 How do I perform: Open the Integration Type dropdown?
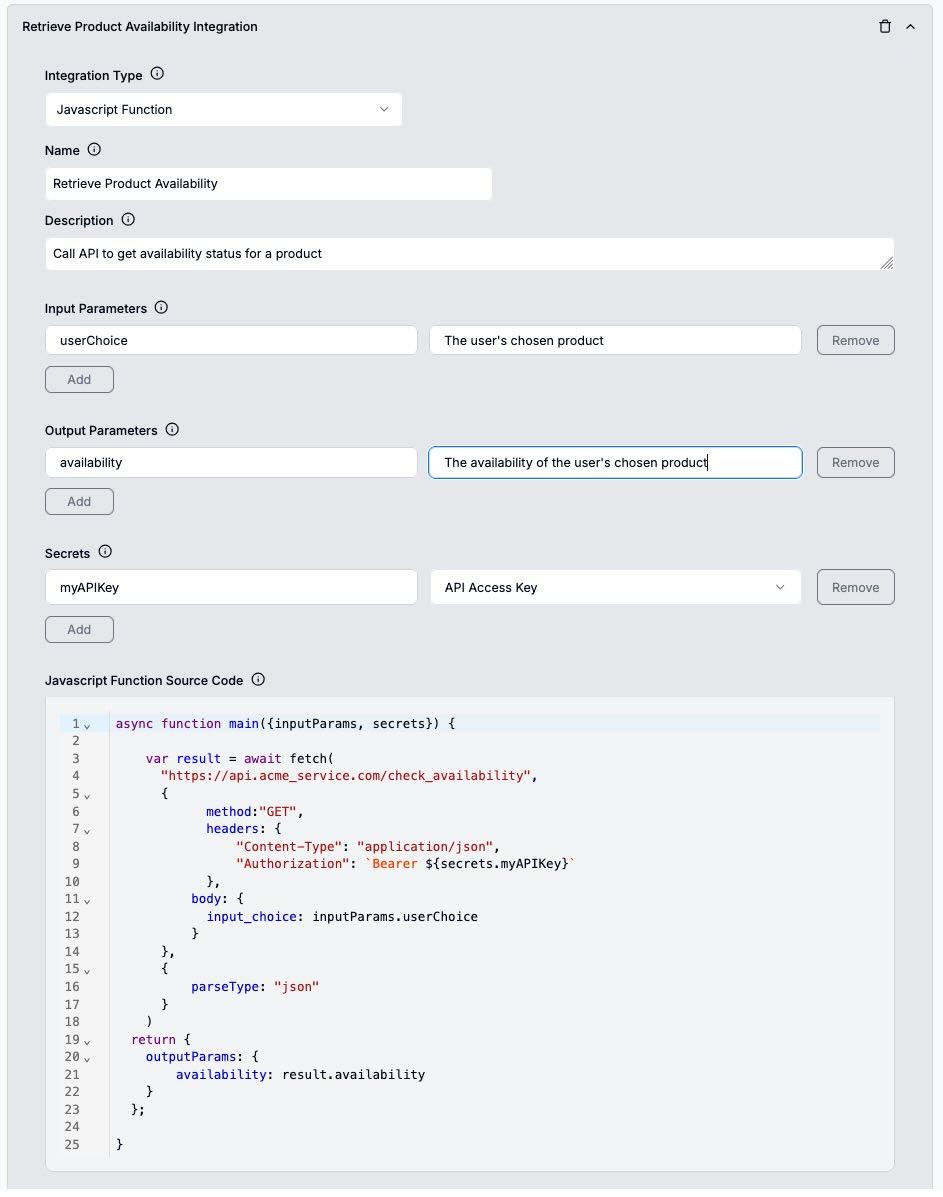tap(224, 110)
